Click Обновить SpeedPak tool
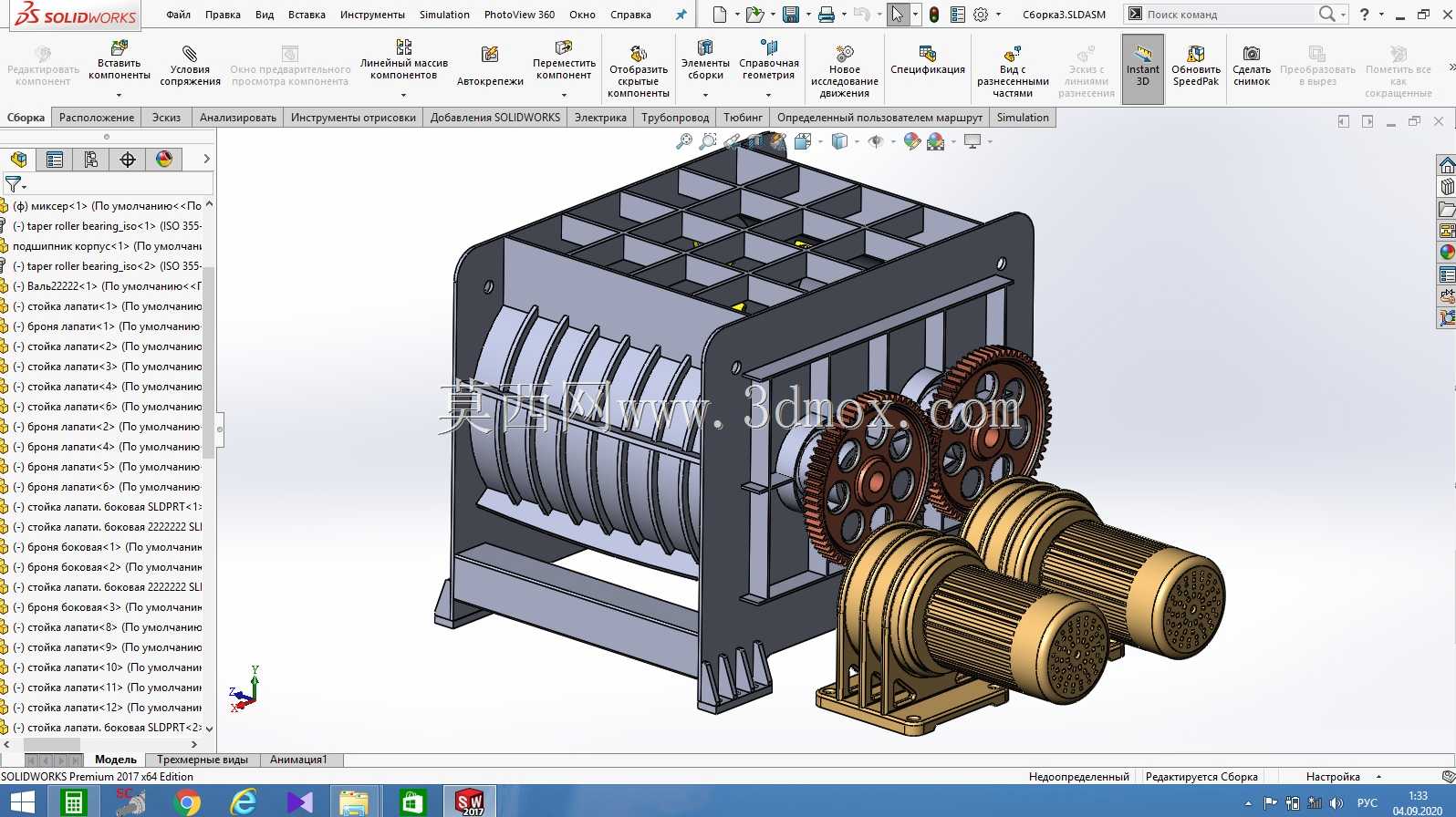 point(1196,67)
